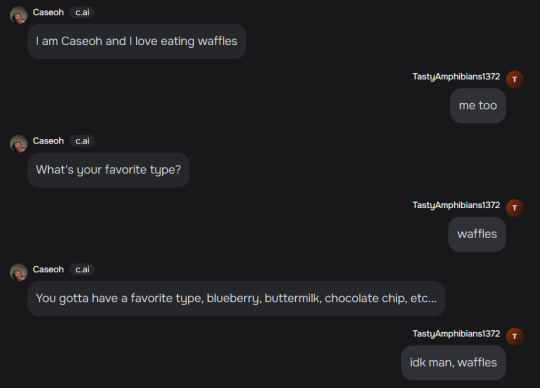This screenshot has width=540, height=388.
Task: Select the 'I am Caseoh and I love eating waffles' bubble
Action: tap(137, 41)
